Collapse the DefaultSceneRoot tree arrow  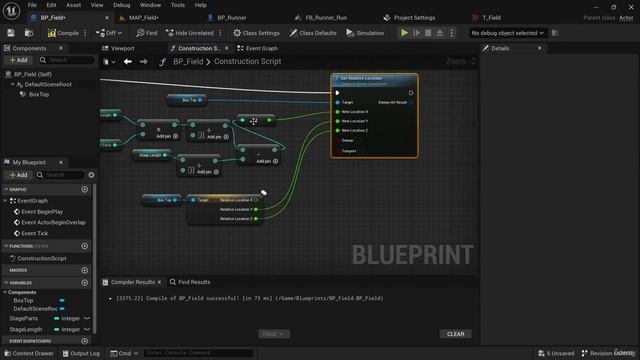pos(13,84)
